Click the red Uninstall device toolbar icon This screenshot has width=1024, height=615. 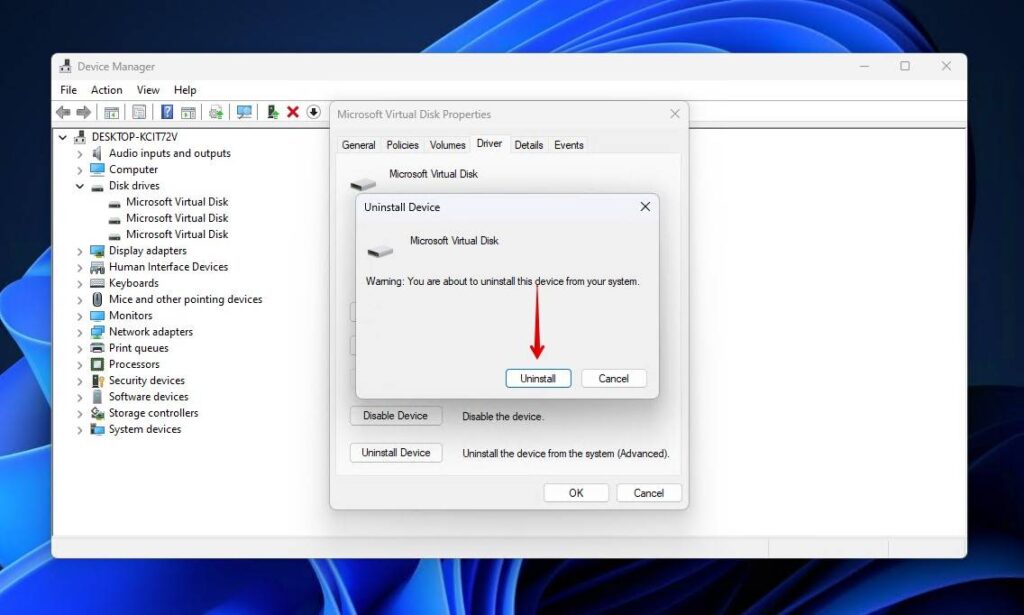pos(293,112)
